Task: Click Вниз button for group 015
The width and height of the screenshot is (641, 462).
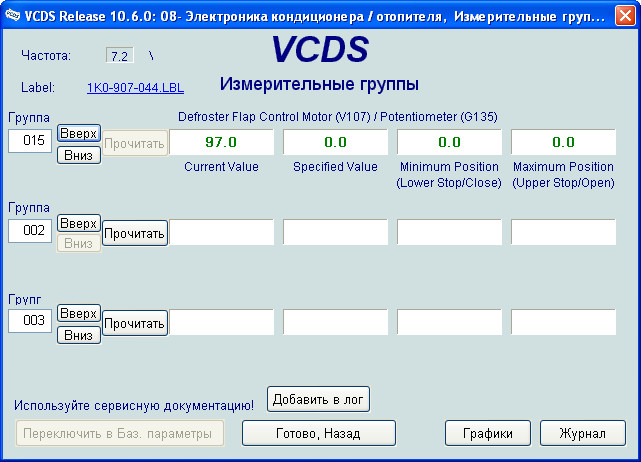Action: [x=79, y=155]
